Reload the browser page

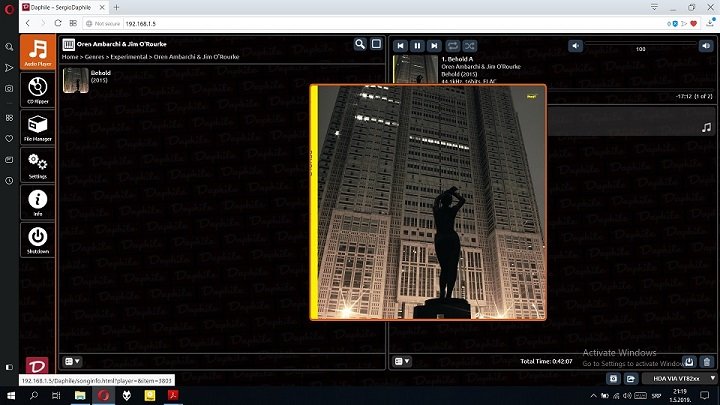[58, 23]
